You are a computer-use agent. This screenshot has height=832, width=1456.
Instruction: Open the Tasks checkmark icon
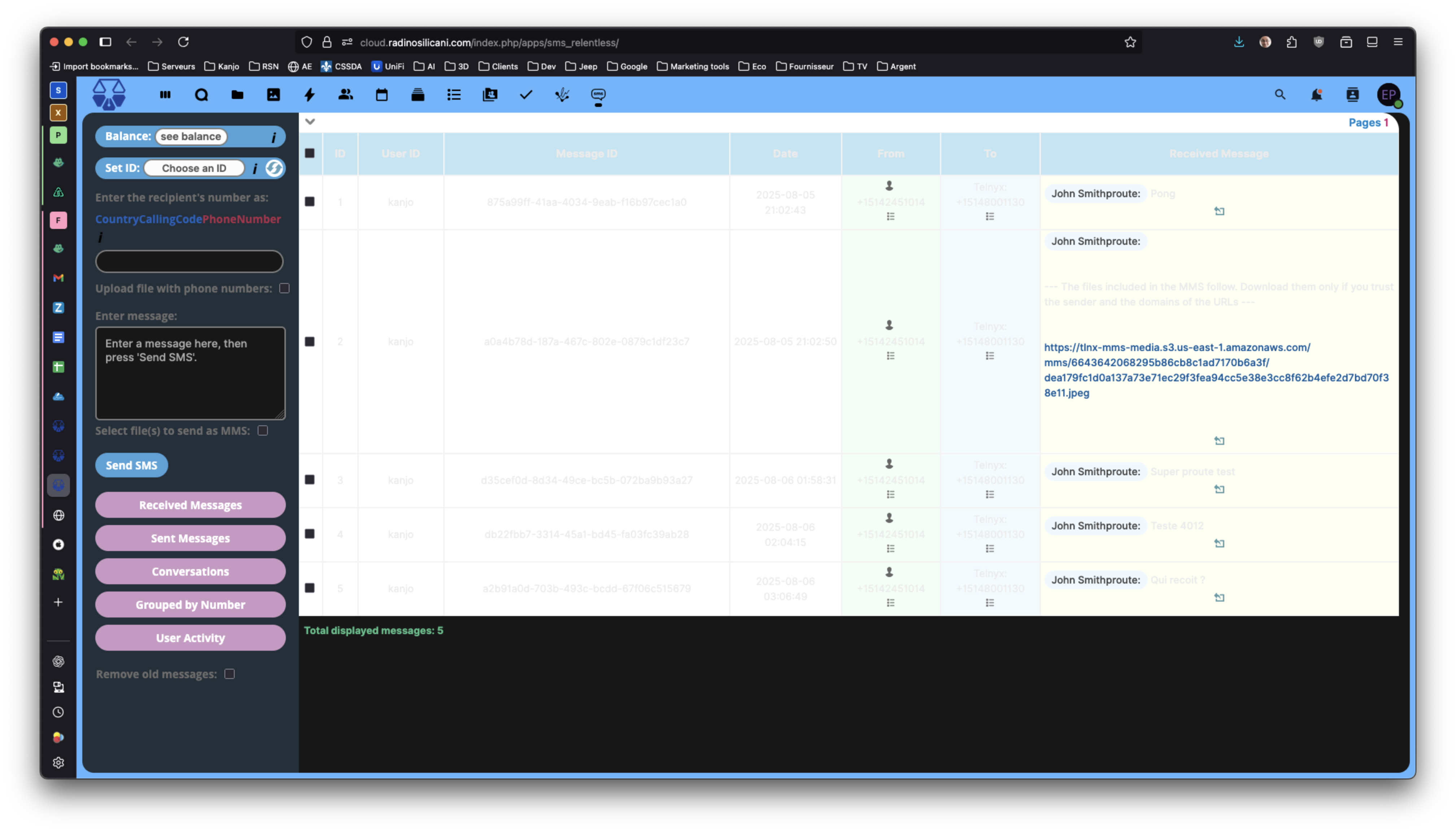[526, 95]
